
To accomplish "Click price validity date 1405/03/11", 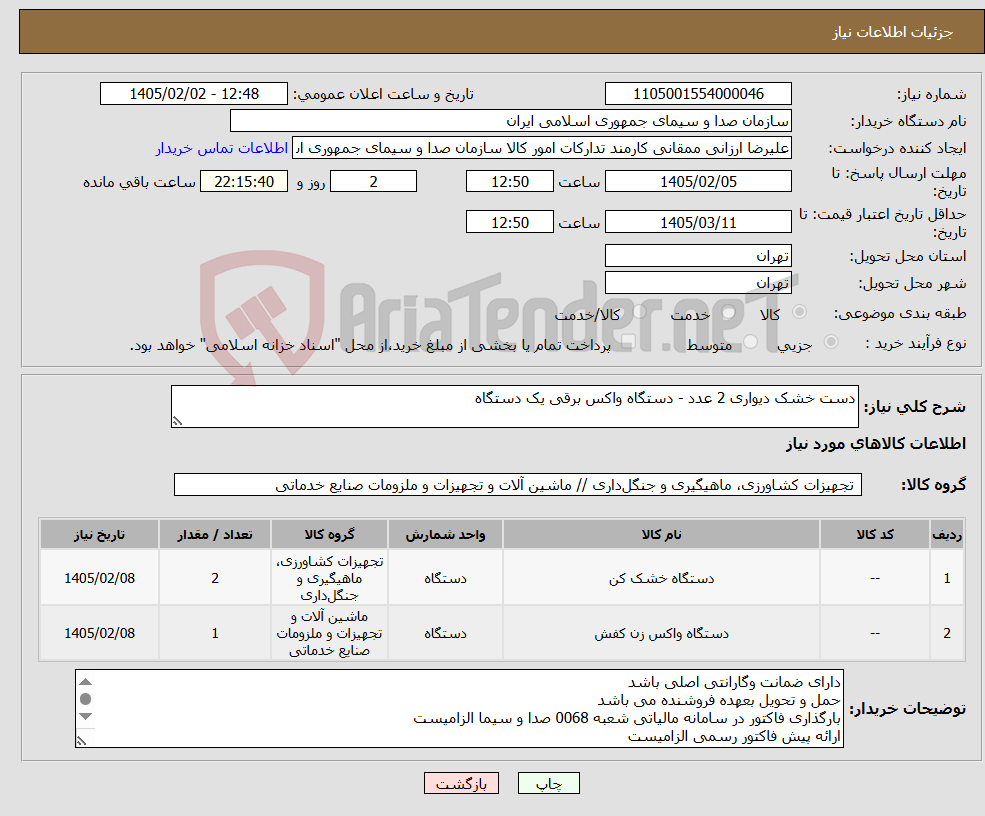I will (698, 222).
